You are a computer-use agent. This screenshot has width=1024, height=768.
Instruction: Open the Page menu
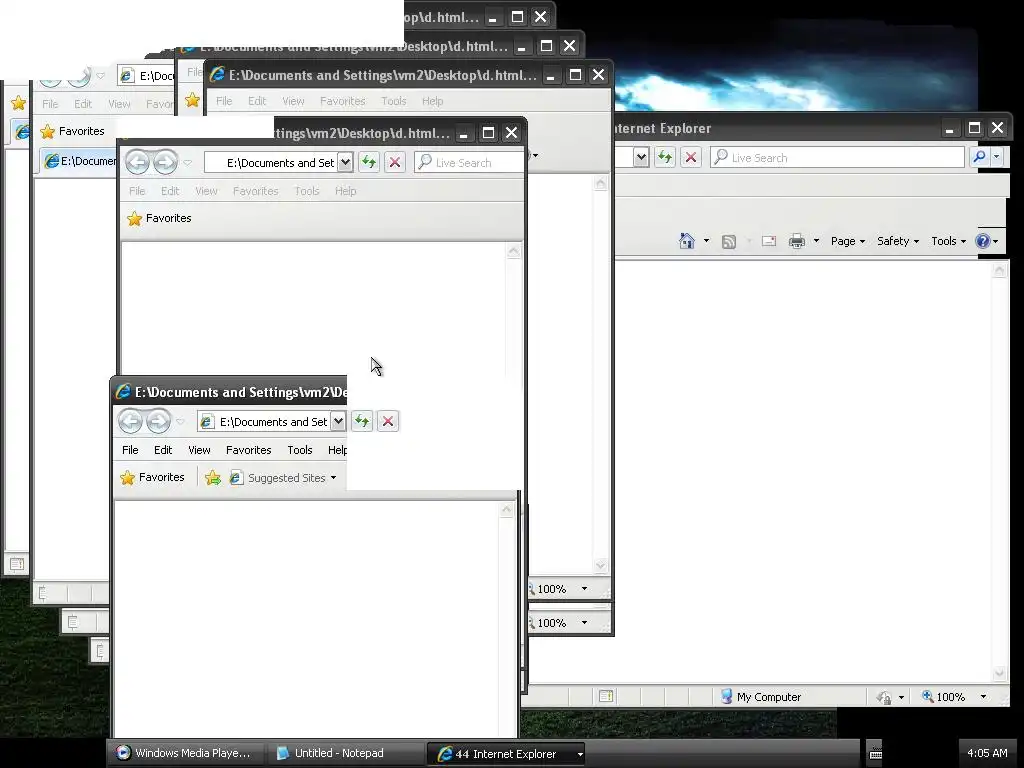[x=848, y=241]
